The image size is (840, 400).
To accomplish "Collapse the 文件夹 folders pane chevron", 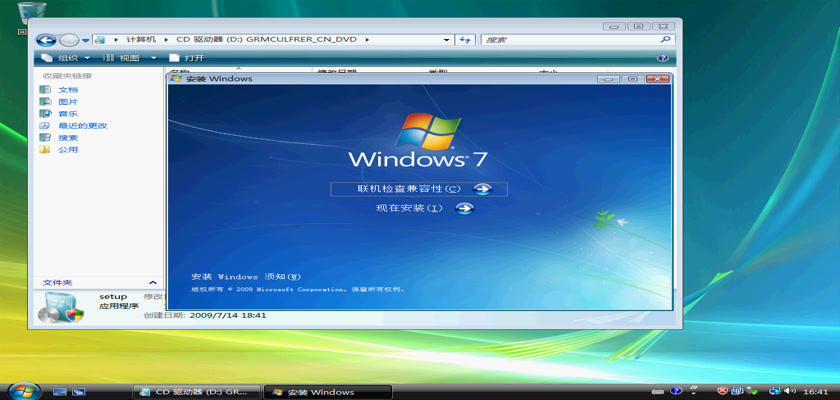I will 152,283.
